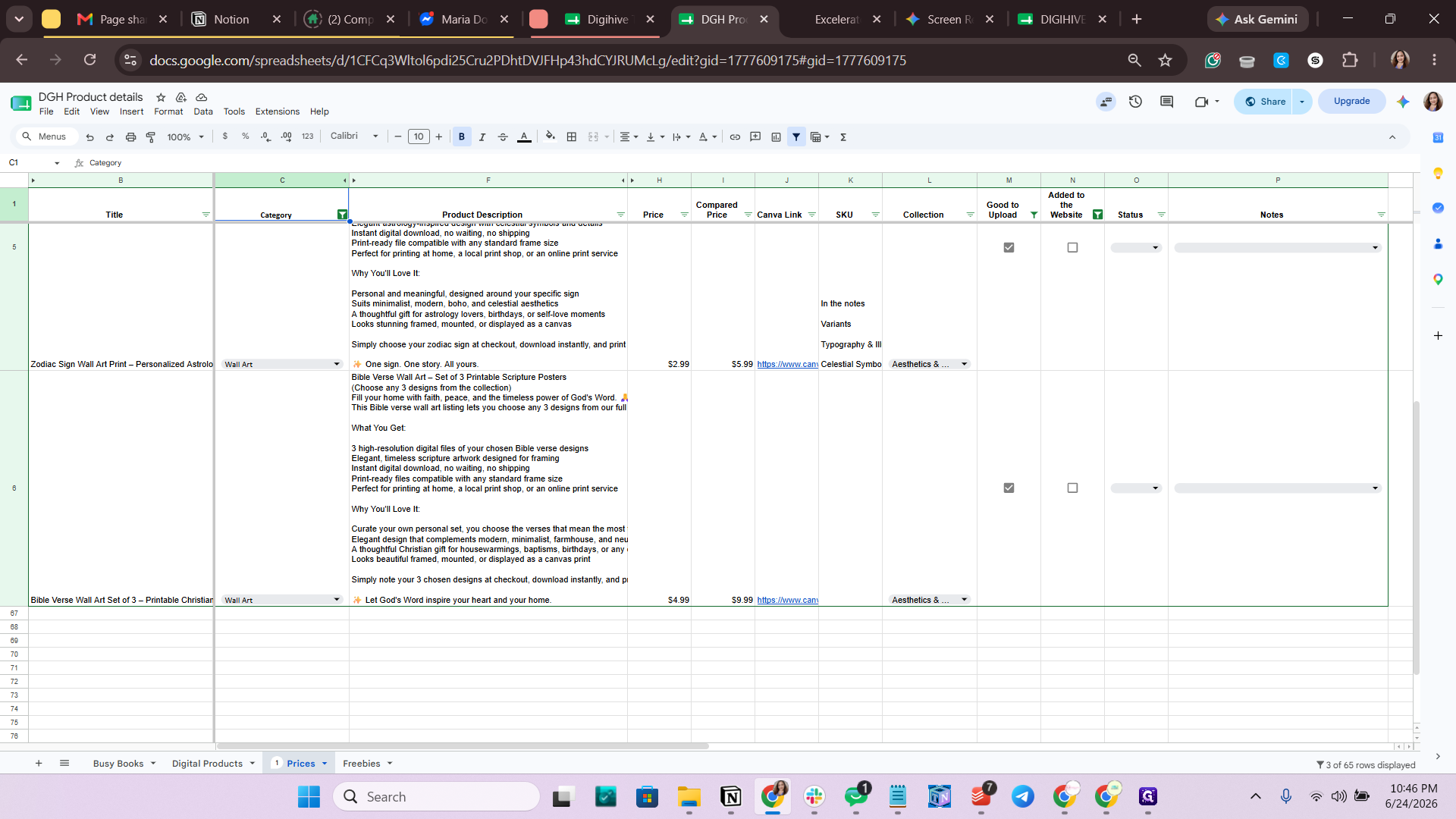Open Google Keep in side panel
Viewport: 1456px width, 819px height.
pyautogui.click(x=1438, y=173)
